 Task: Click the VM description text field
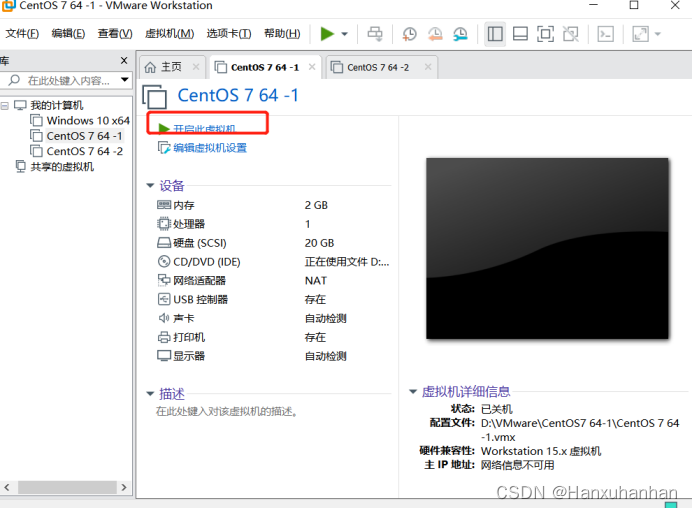click(226, 412)
